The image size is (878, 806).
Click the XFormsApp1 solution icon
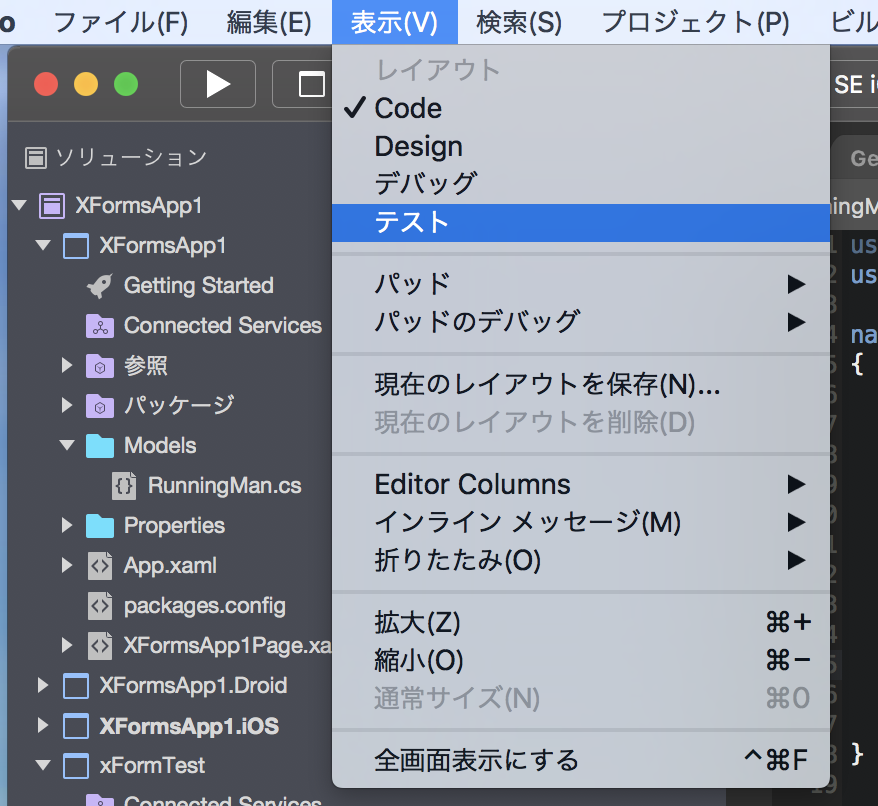point(52,206)
